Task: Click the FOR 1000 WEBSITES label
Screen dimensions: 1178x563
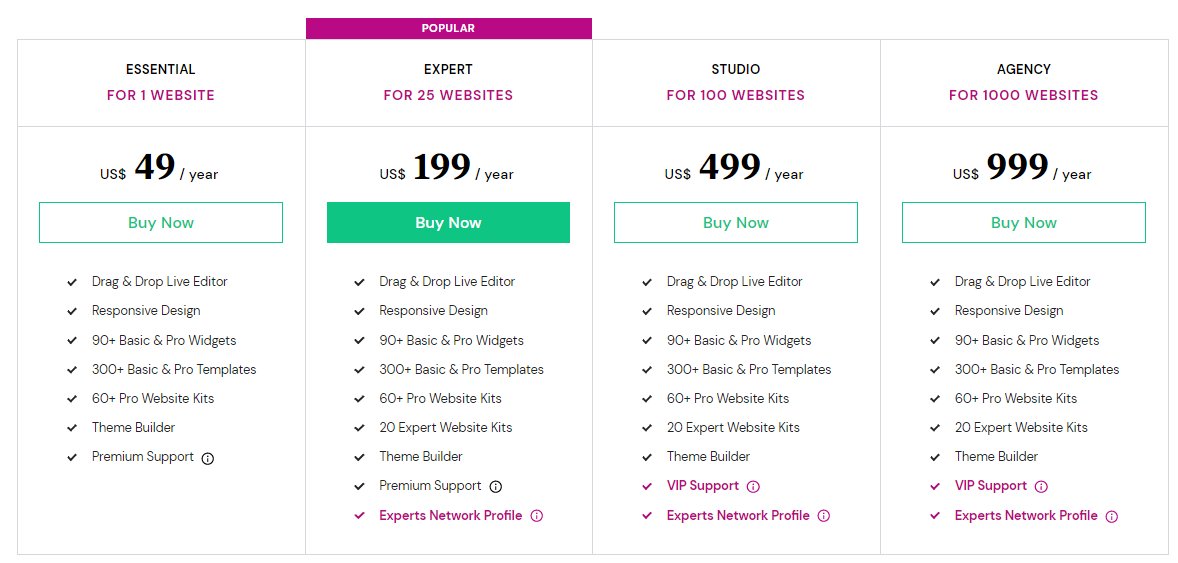Action: click(x=1023, y=95)
